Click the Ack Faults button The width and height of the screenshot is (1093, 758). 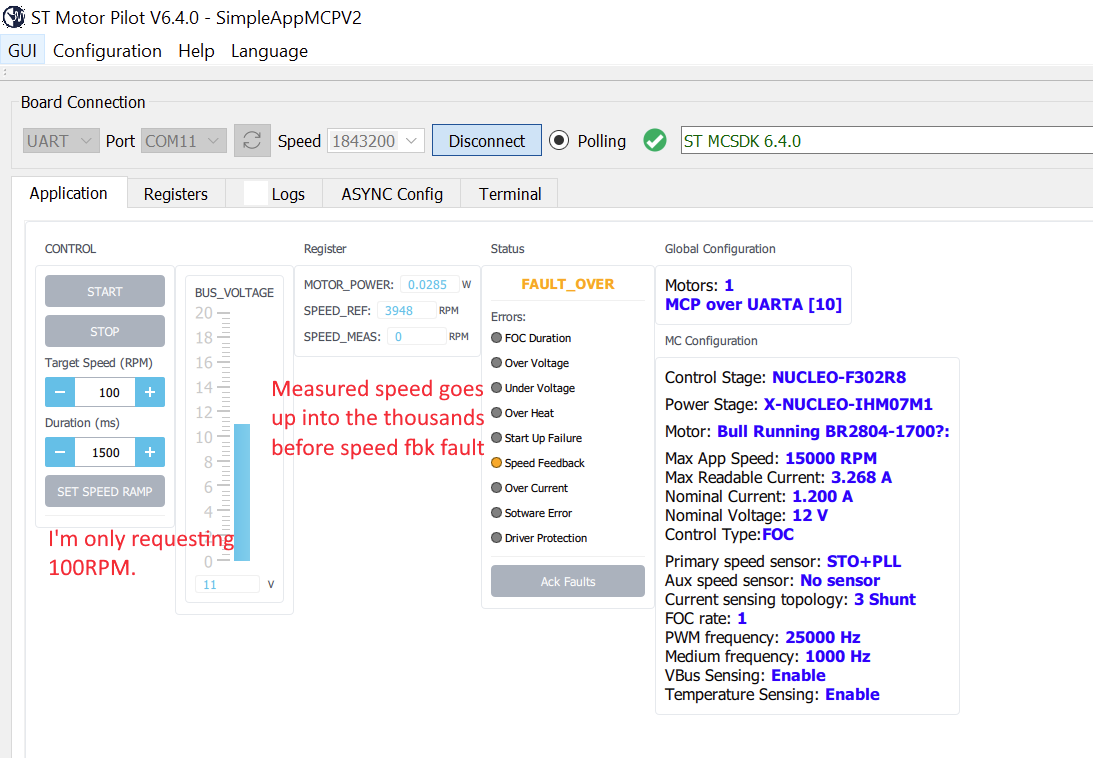(567, 581)
